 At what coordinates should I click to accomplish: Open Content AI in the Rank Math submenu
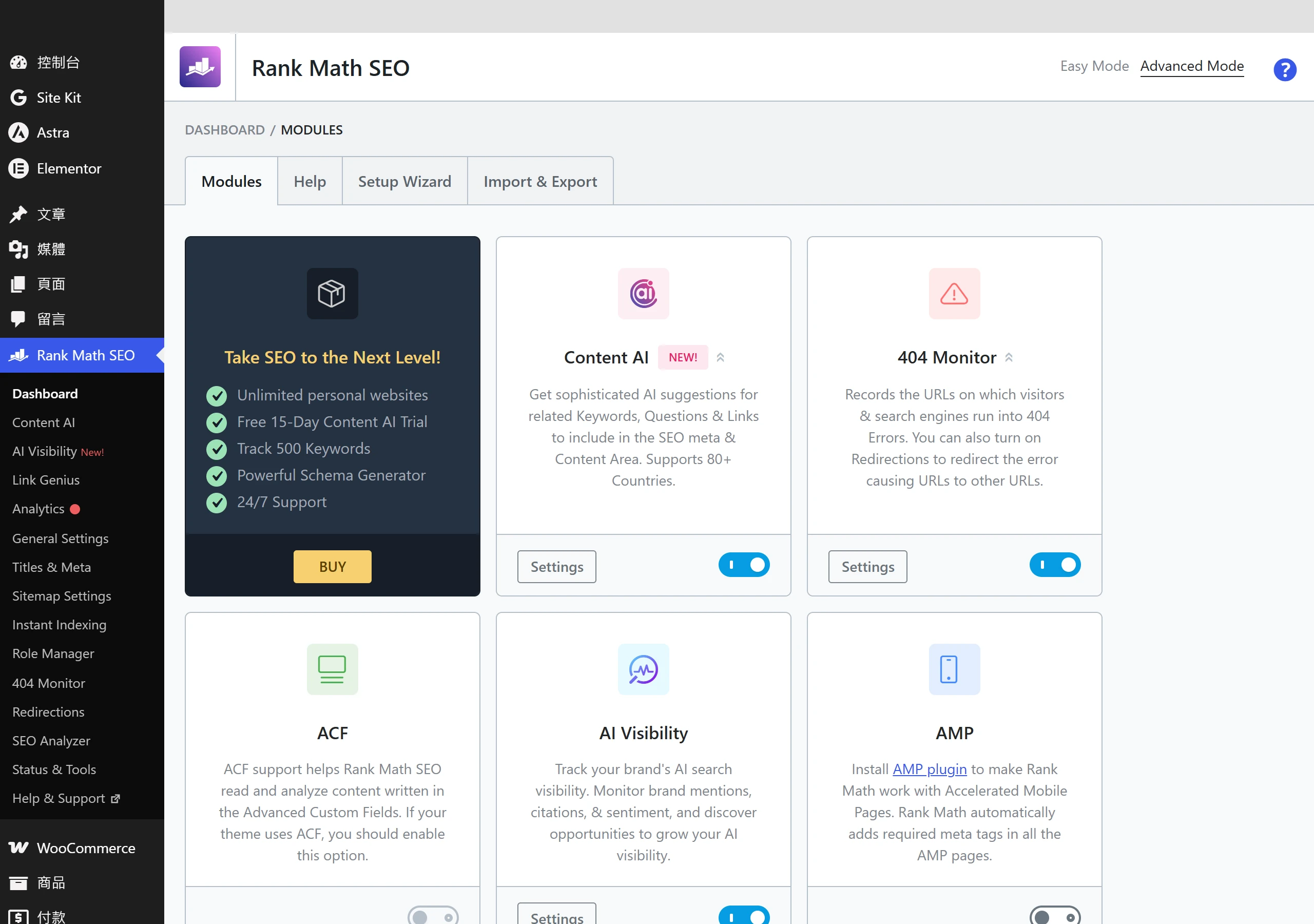(x=44, y=422)
